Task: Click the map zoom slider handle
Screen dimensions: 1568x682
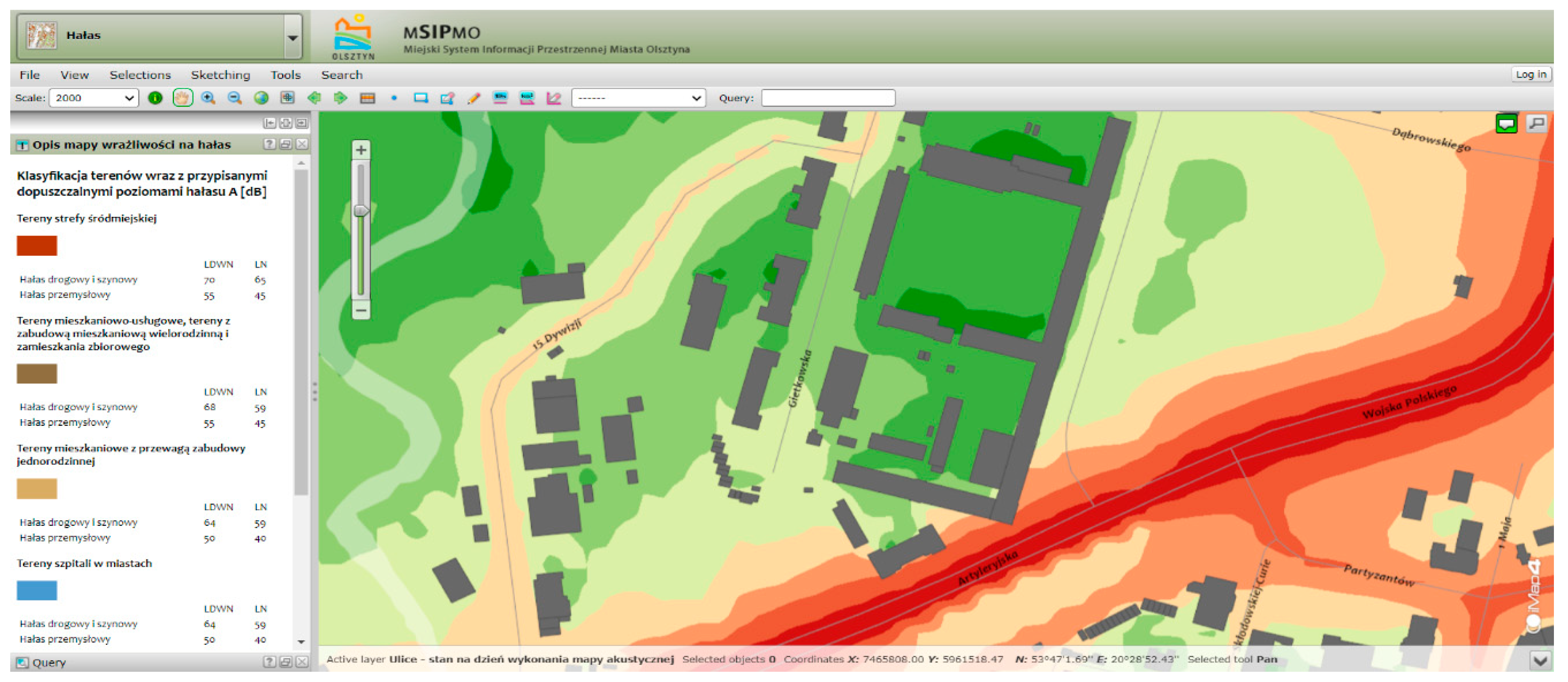Action: click(361, 210)
